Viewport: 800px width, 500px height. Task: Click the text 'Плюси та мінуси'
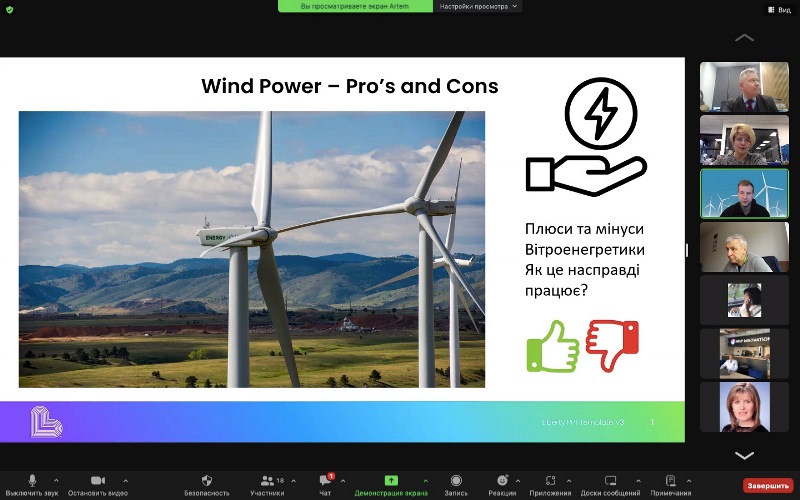584,229
